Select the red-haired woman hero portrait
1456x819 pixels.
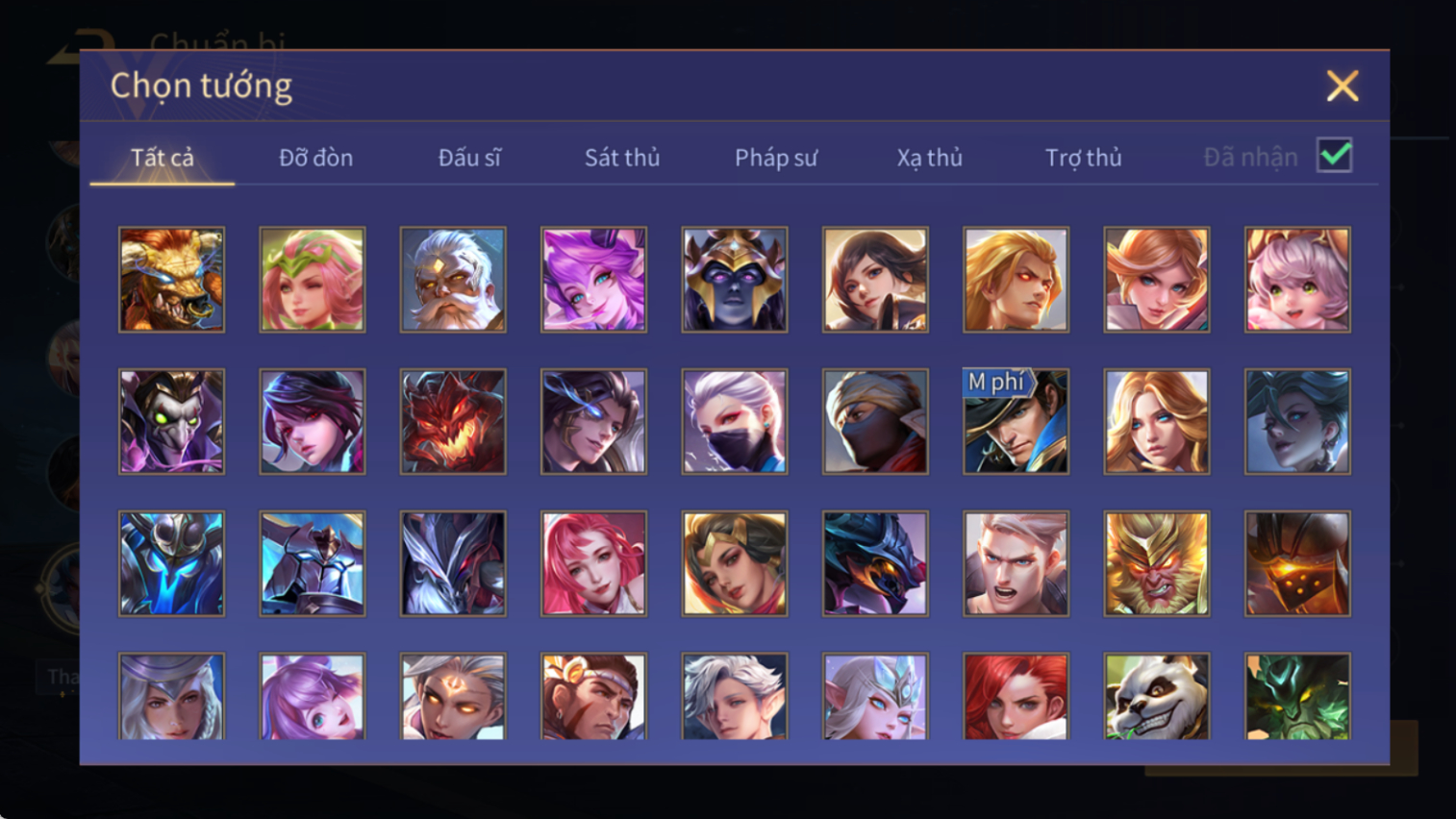pos(1016,696)
